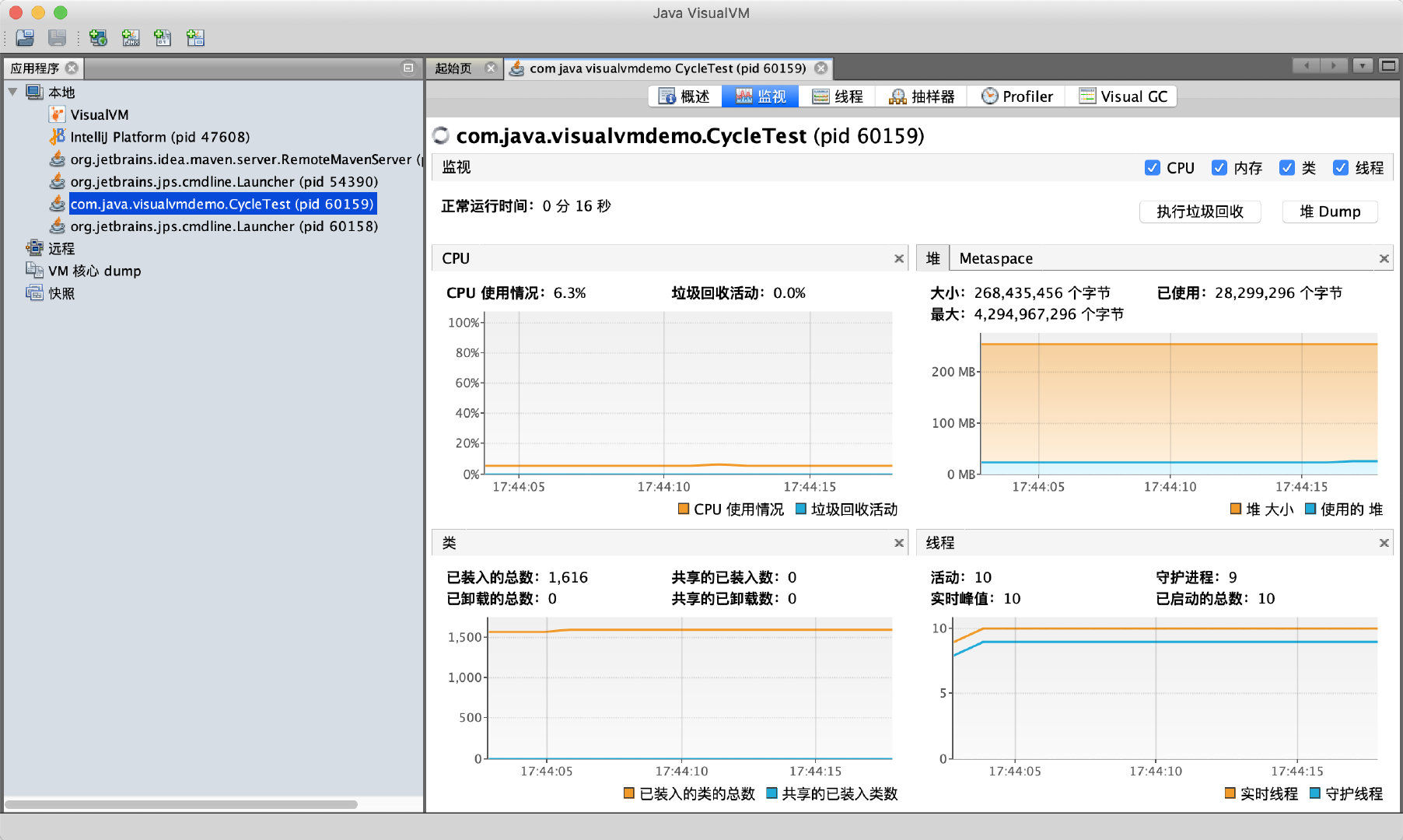Open the Visual GC tab
This screenshot has height=840, width=1403.
[1121, 96]
